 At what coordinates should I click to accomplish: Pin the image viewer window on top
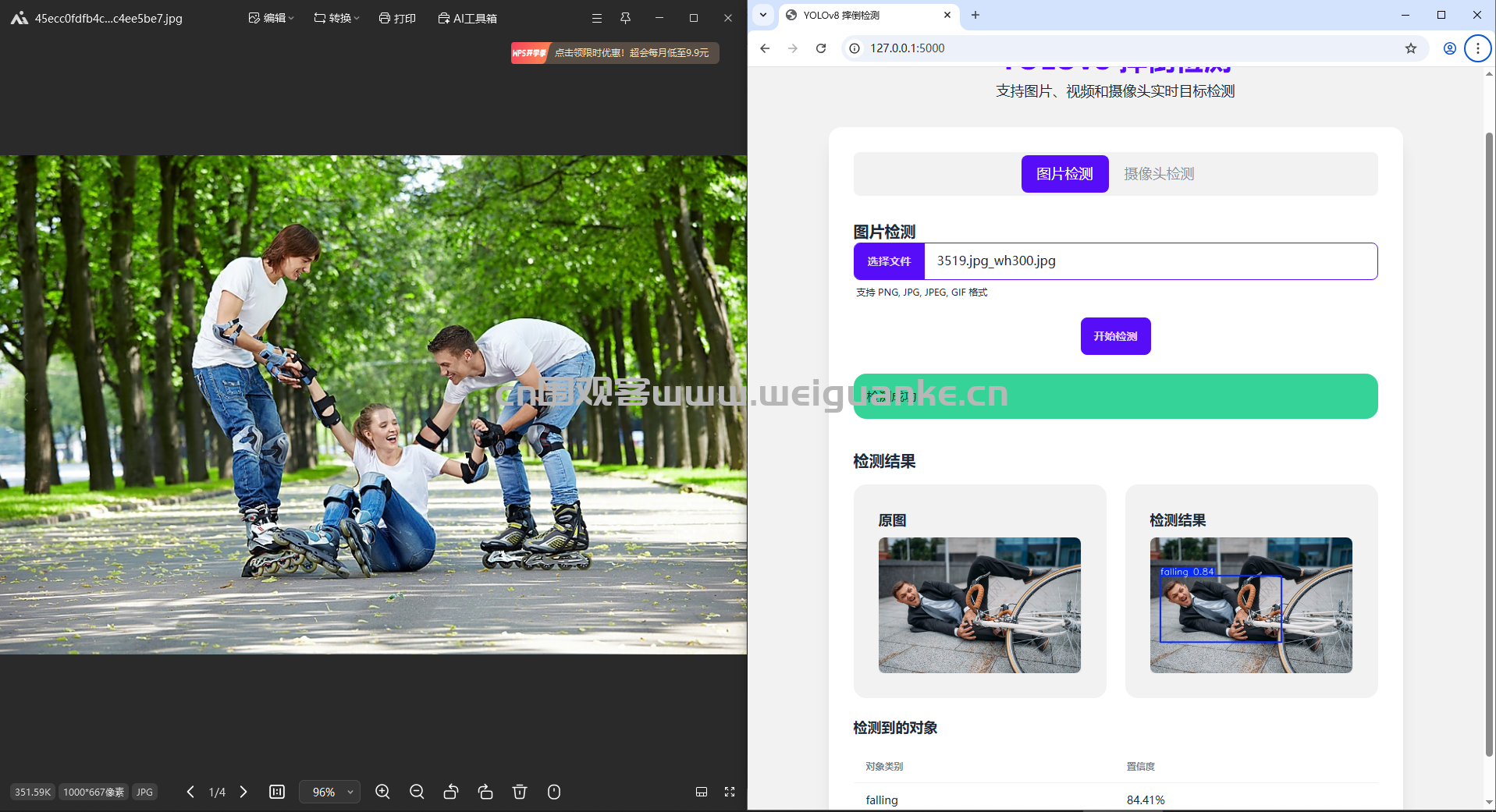[625, 18]
